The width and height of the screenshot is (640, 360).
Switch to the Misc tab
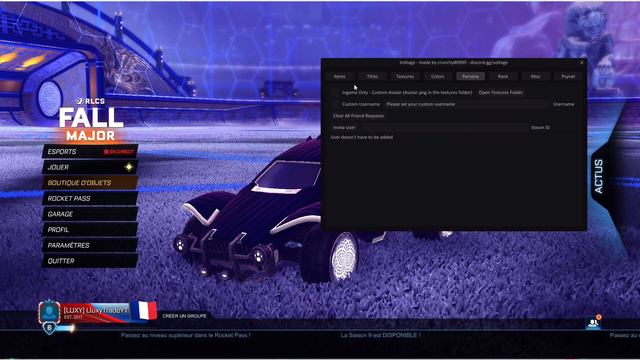tap(536, 76)
